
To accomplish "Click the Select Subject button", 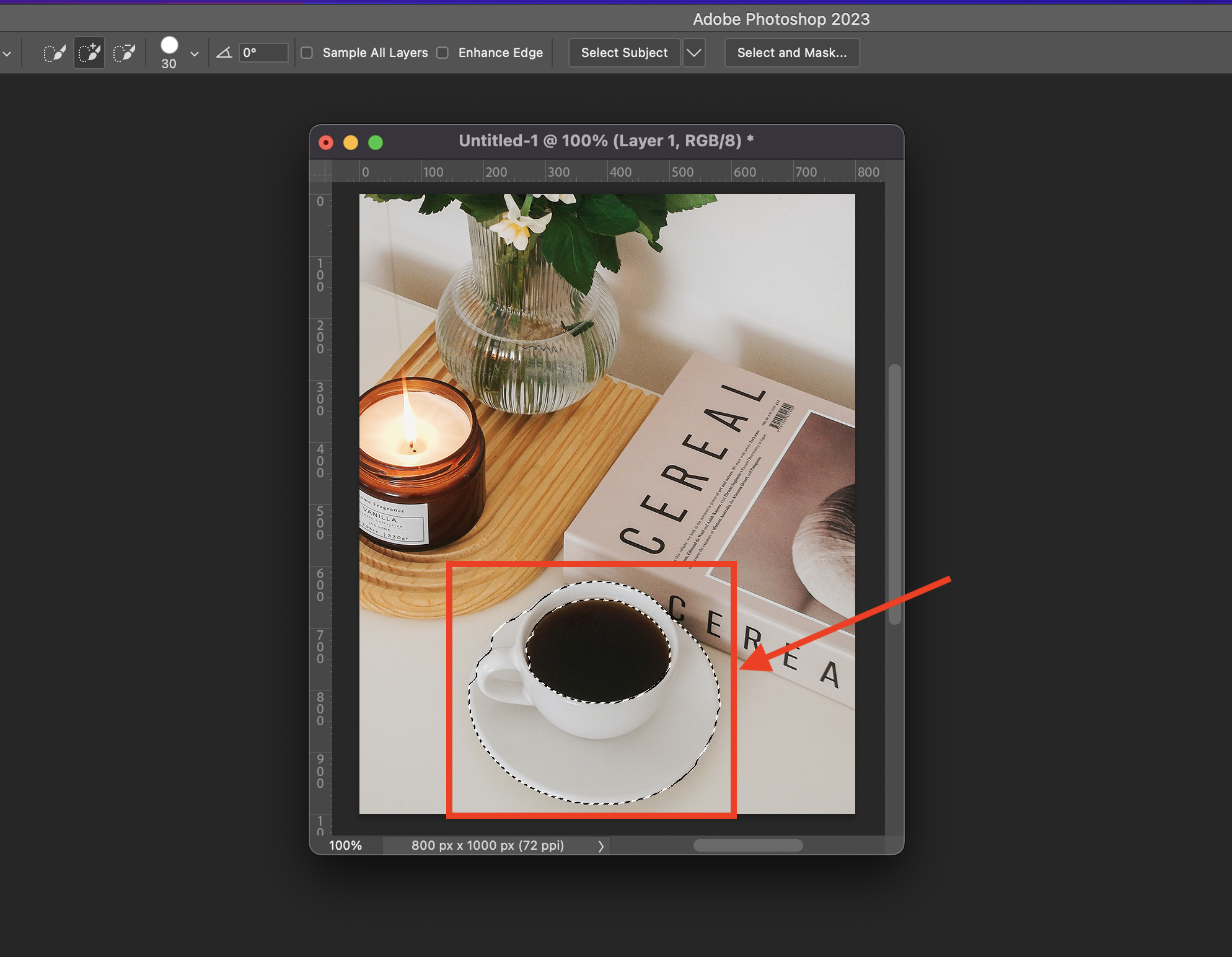I will (624, 53).
